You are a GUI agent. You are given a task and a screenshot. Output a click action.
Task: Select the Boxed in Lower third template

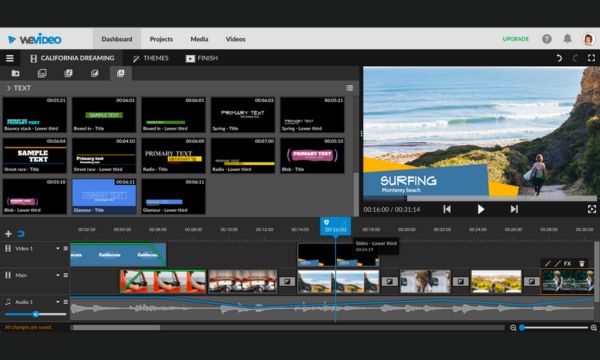point(173,114)
